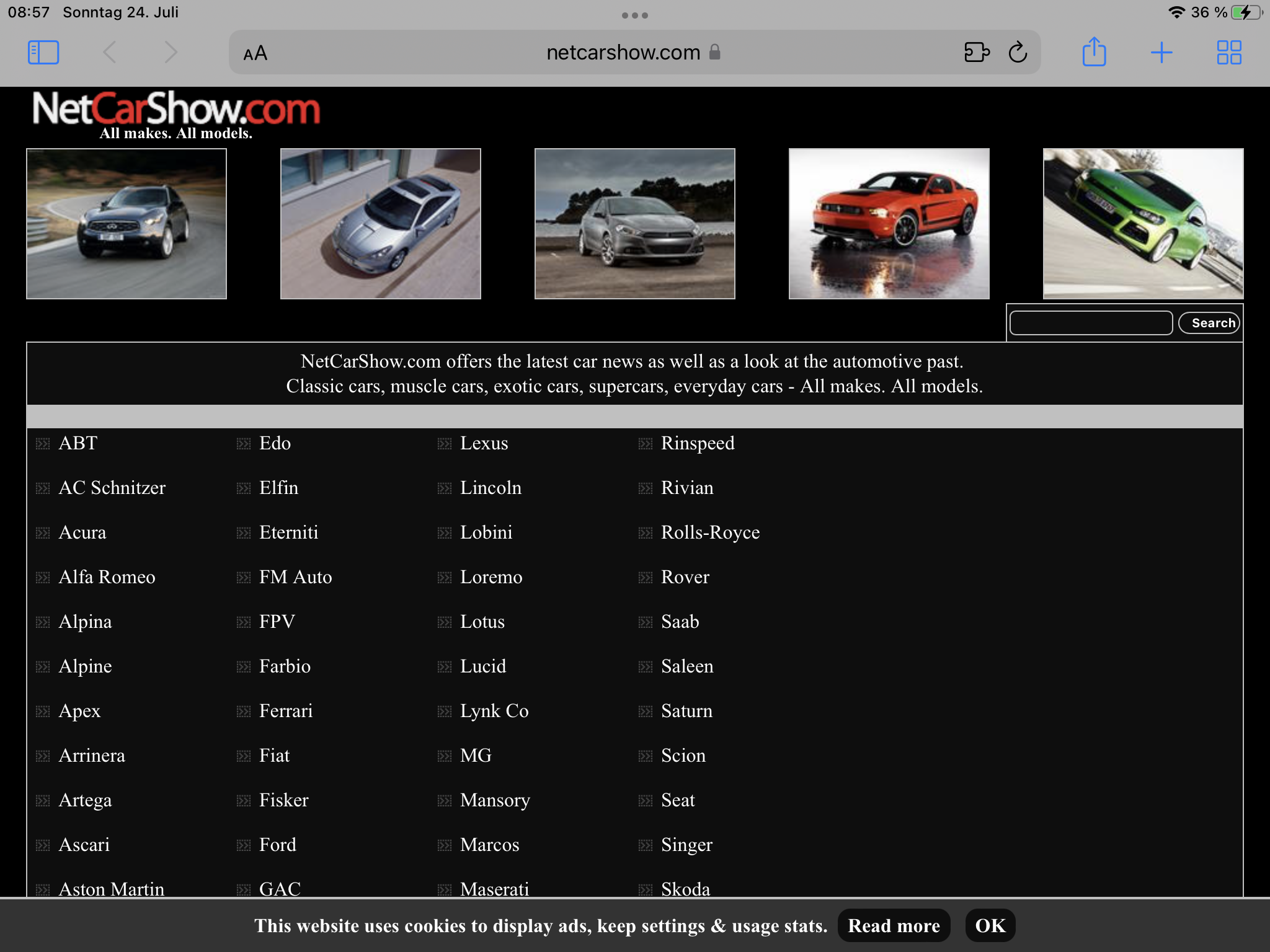This screenshot has height=952, width=1270.
Task: Open the Lincoln make link
Action: click(491, 488)
